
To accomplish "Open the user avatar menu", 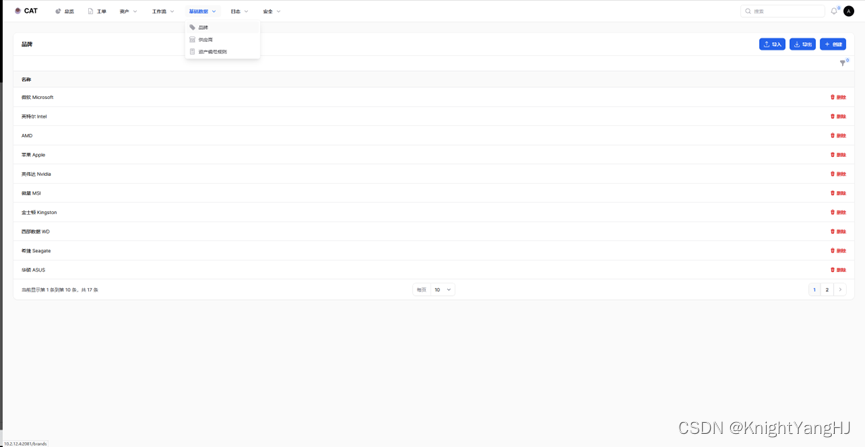I will point(848,11).
